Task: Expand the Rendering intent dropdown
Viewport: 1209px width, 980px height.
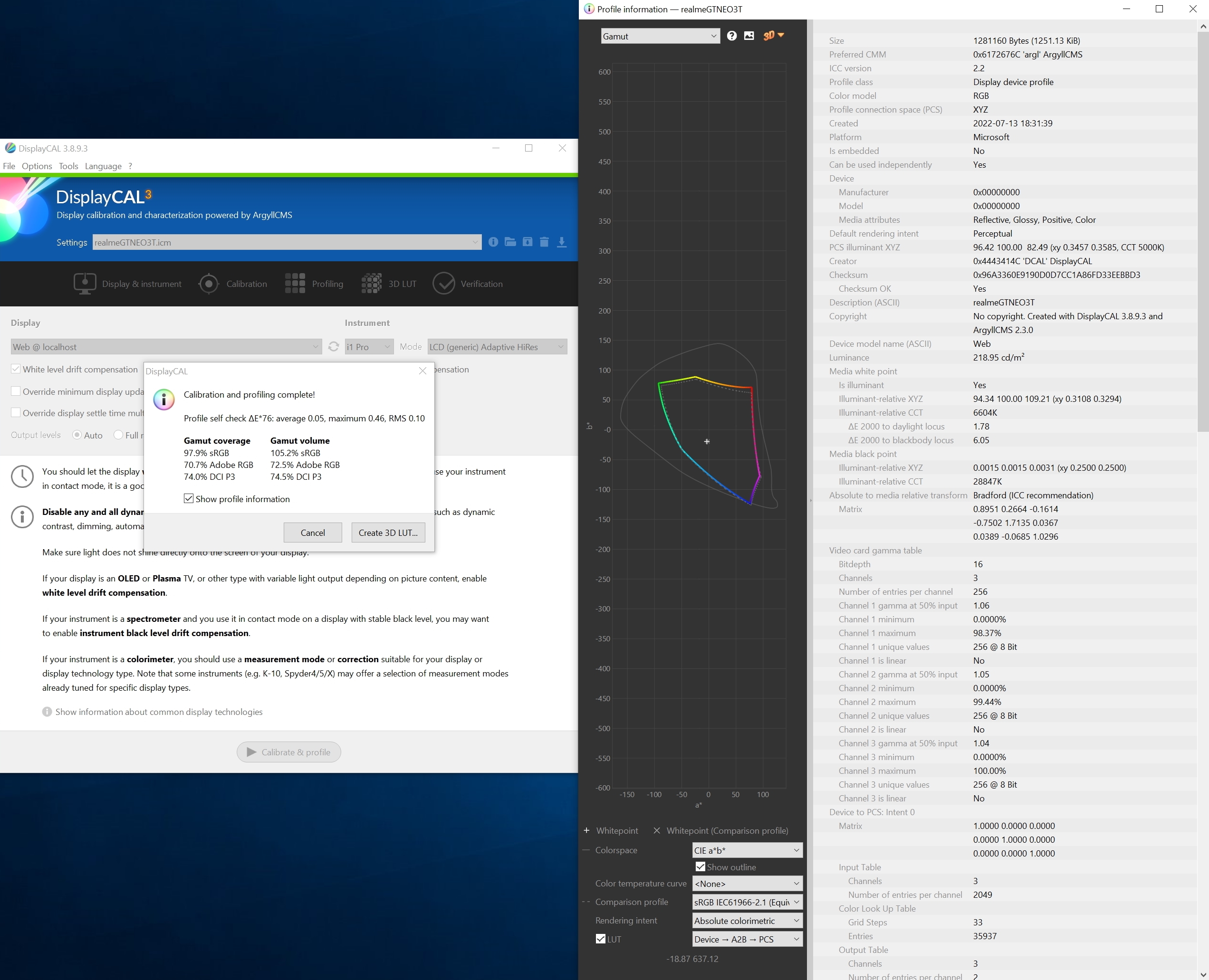Action: [747, 920]
